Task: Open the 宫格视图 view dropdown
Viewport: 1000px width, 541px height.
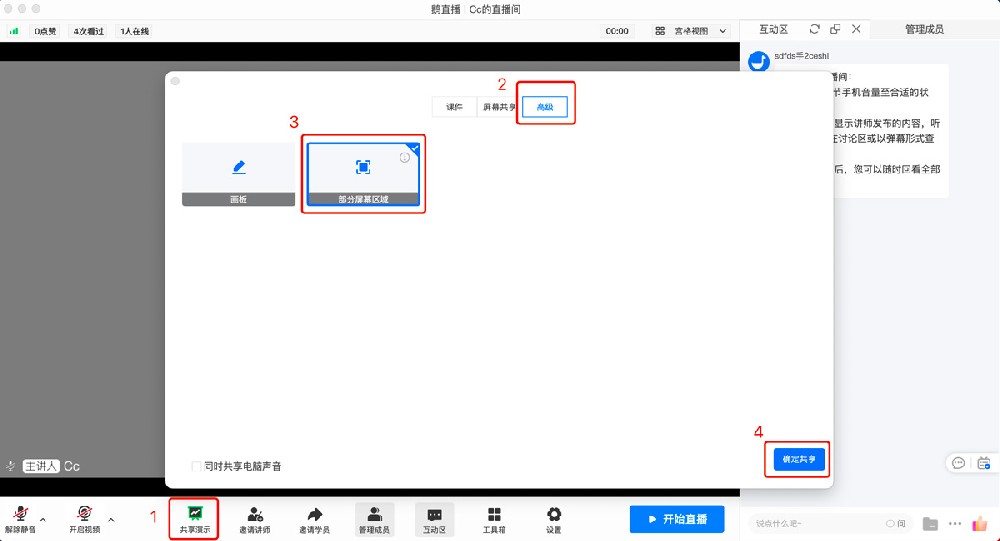Action: 691,31
